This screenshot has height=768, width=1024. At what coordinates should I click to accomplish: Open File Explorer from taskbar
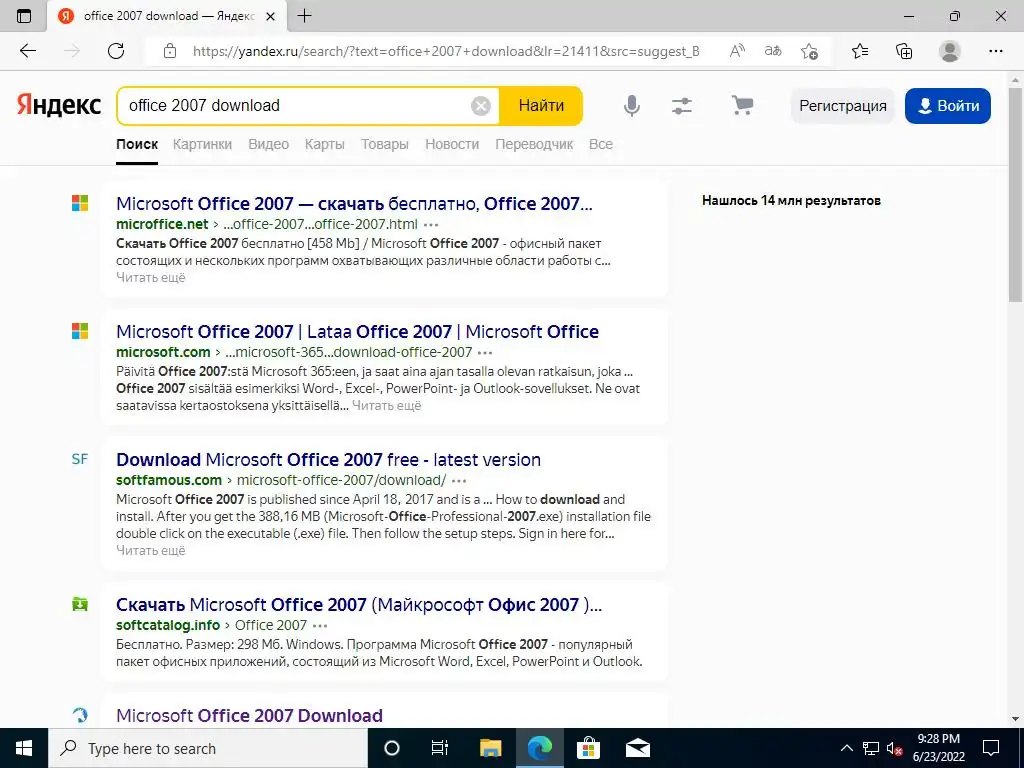coord(490,748)
